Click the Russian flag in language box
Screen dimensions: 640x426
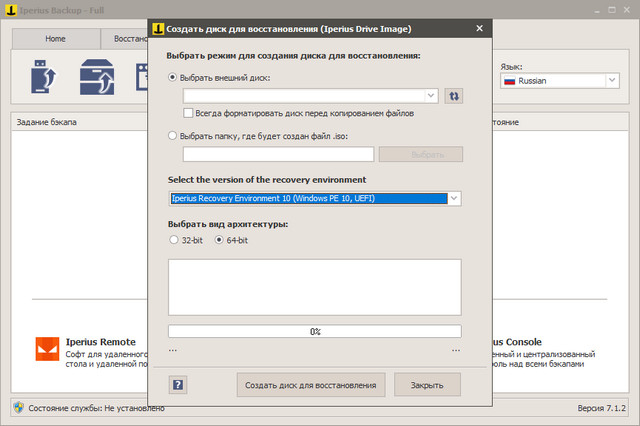[x=509, y=81]
